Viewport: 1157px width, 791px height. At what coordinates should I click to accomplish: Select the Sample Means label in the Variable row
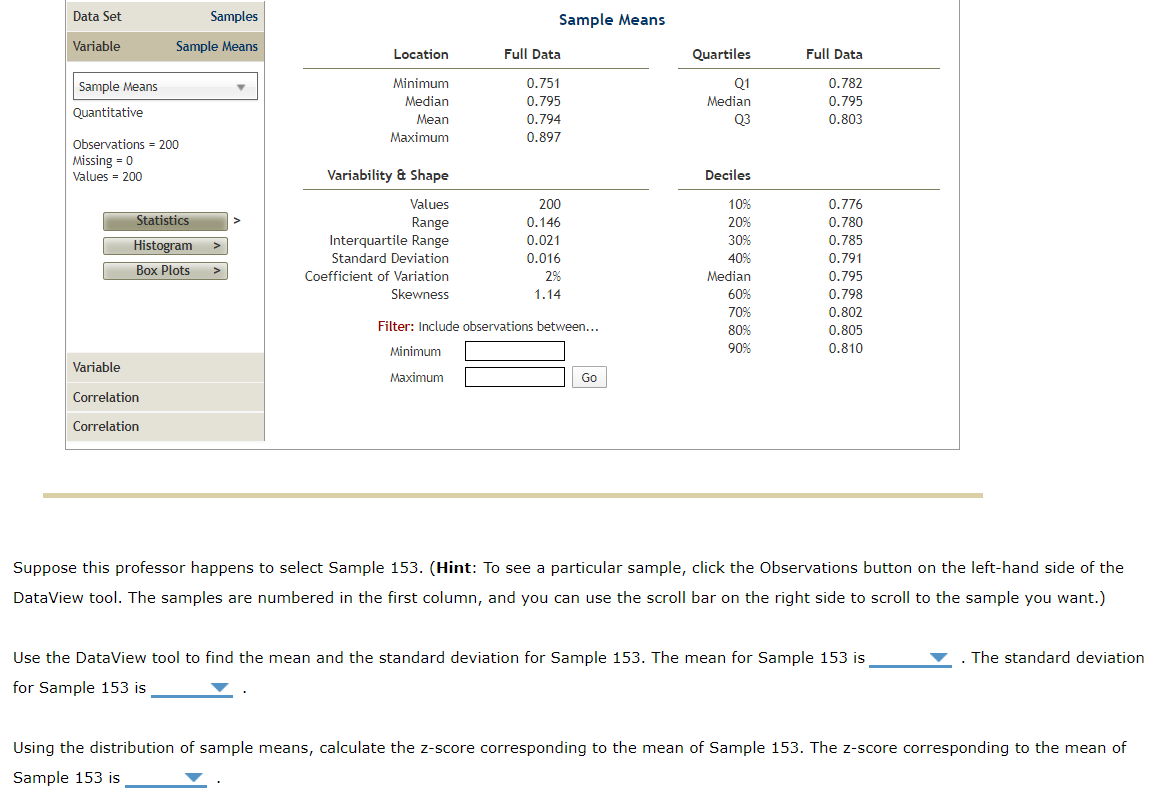coord(216,46)
